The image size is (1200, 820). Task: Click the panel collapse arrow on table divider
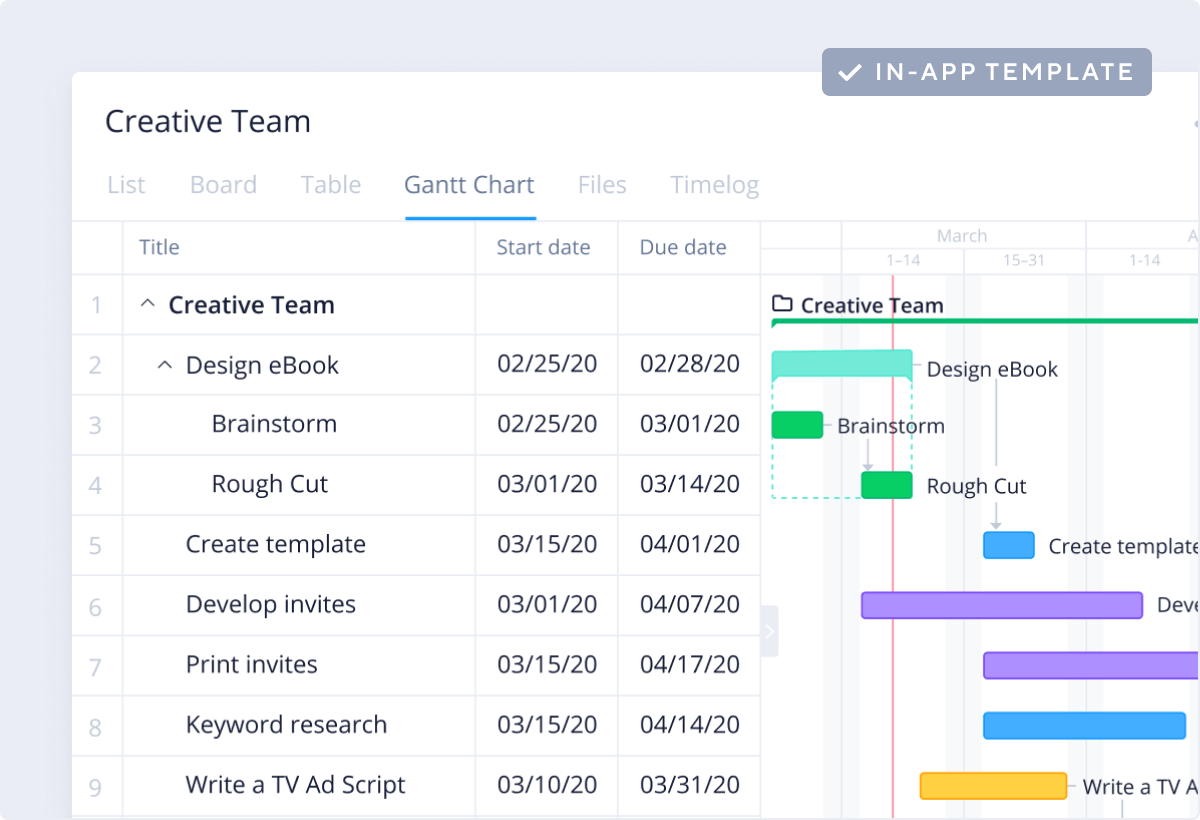(x=769, y=631)
